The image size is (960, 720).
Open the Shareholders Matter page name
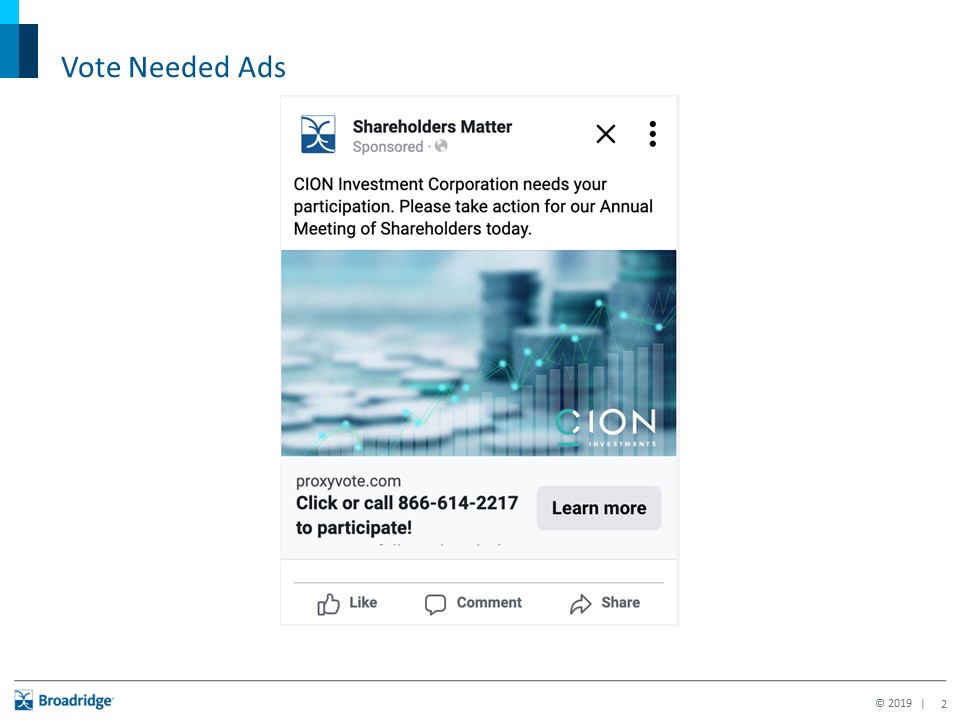432,126
